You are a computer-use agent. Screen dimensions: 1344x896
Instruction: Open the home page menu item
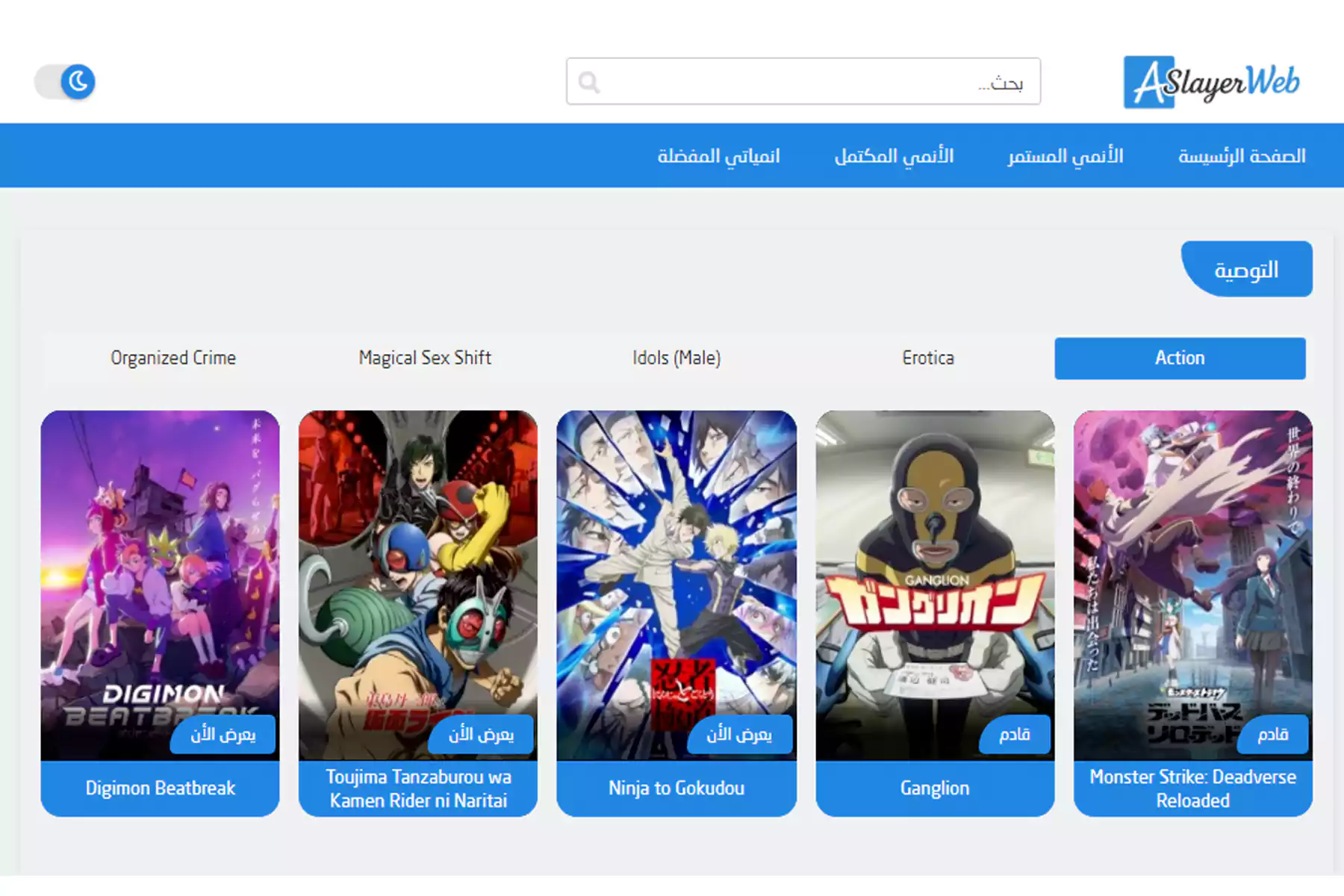(1241, 156)
